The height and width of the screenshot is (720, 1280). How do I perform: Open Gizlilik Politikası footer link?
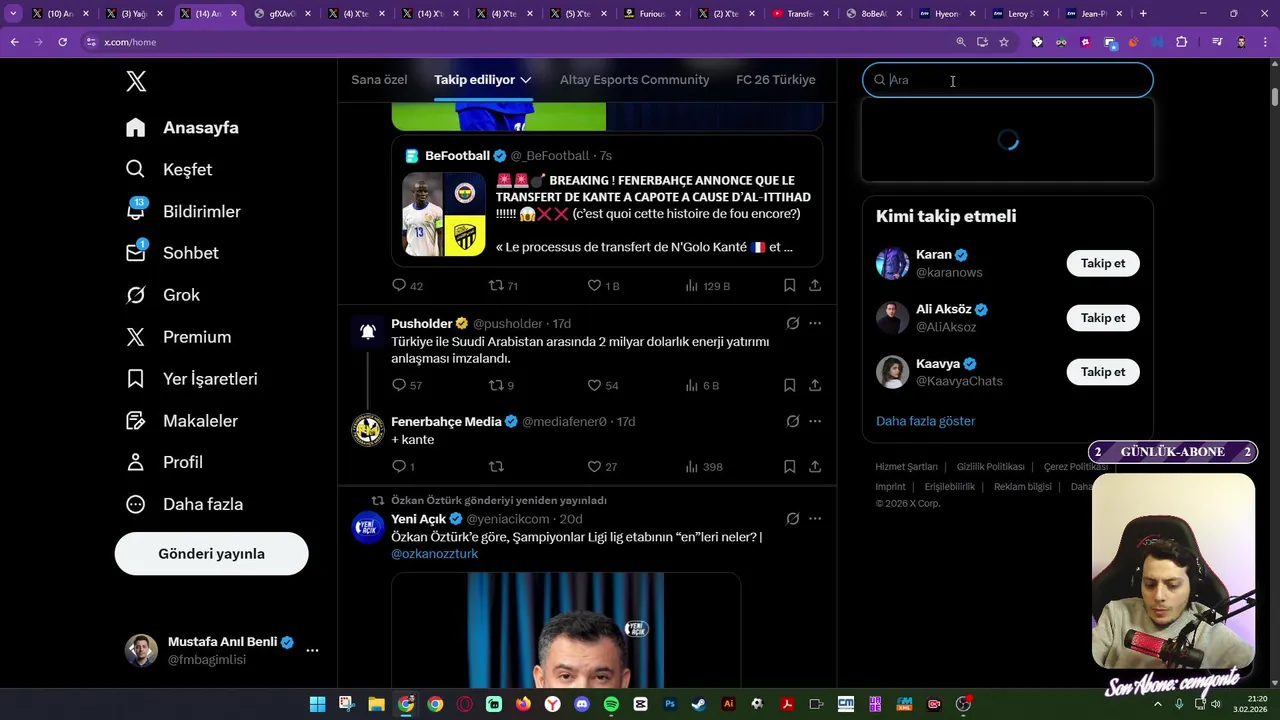[x=990, y=467]
